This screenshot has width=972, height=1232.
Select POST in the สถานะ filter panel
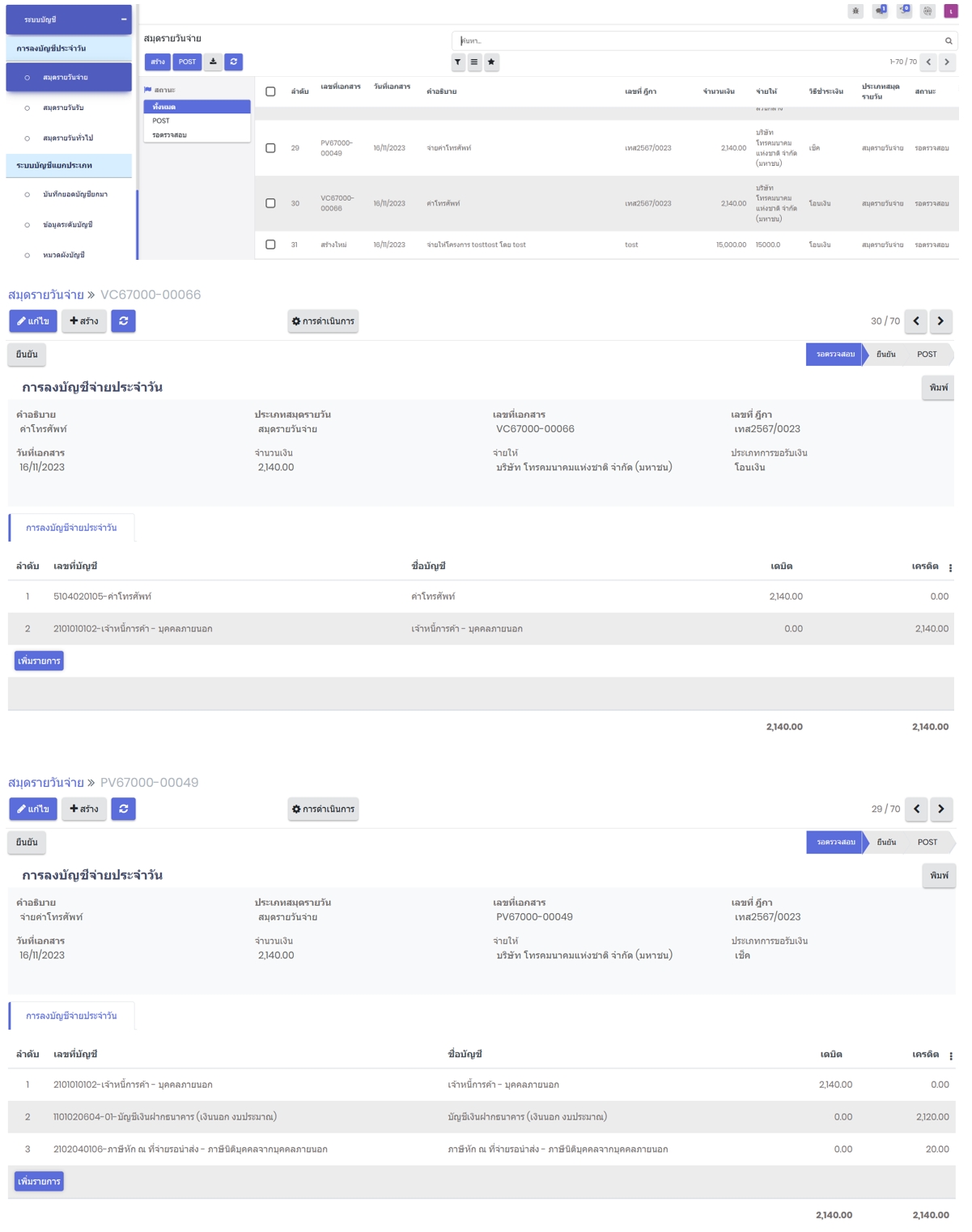(x=197, y=121)
